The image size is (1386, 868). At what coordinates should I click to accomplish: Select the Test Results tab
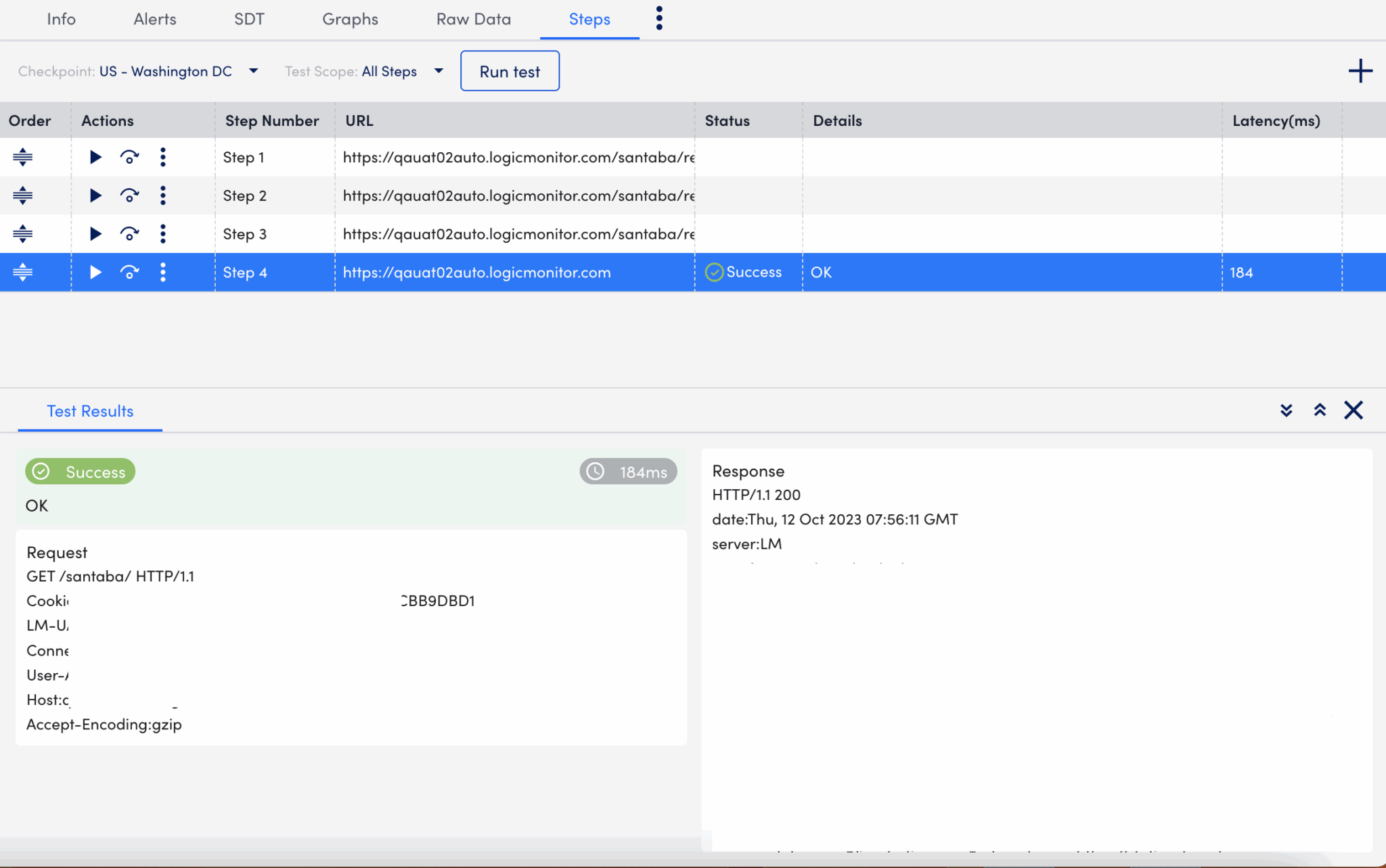pyautogui.click(x=90, y=411)
